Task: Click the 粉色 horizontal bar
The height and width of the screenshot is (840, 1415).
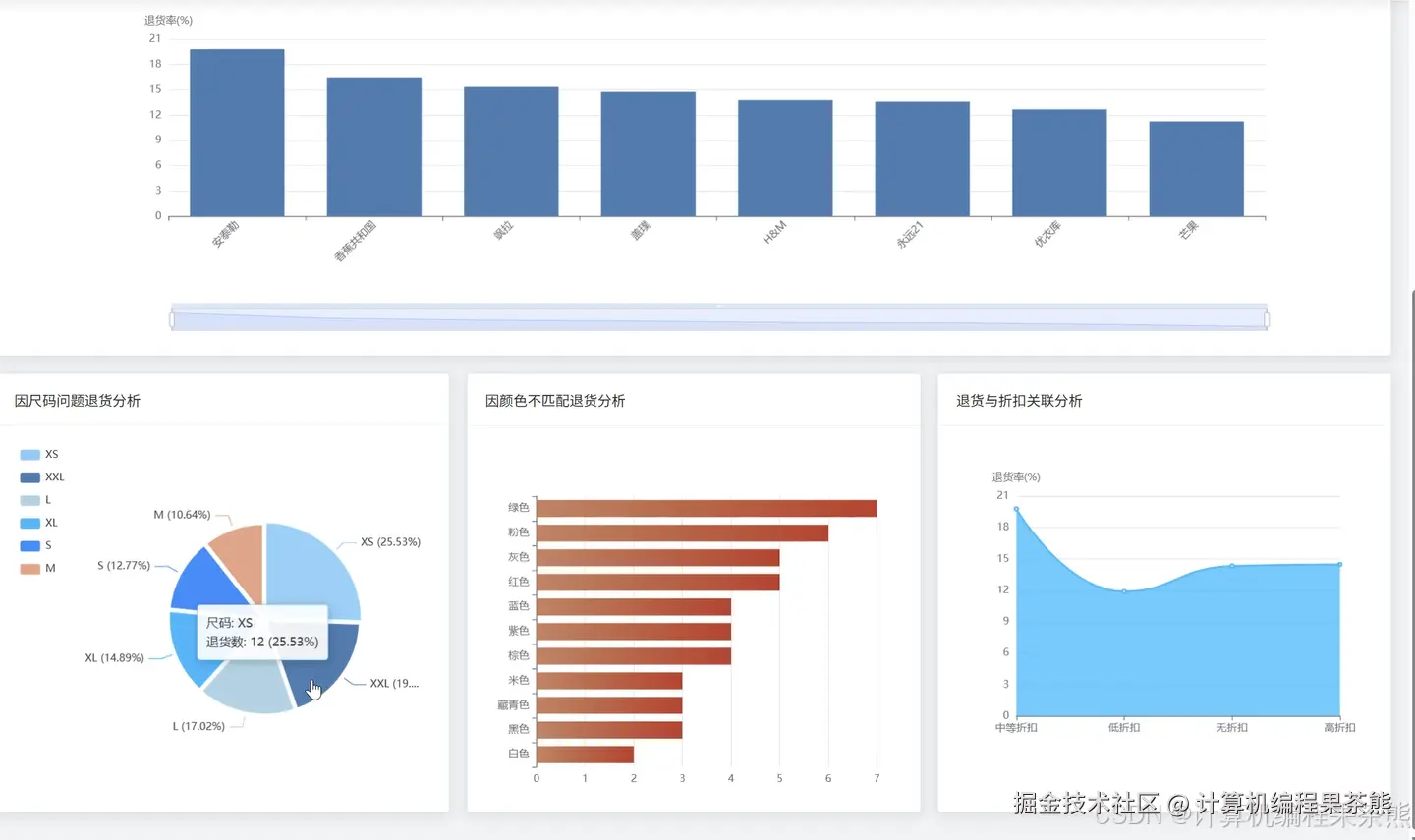Action: point(682,532)
